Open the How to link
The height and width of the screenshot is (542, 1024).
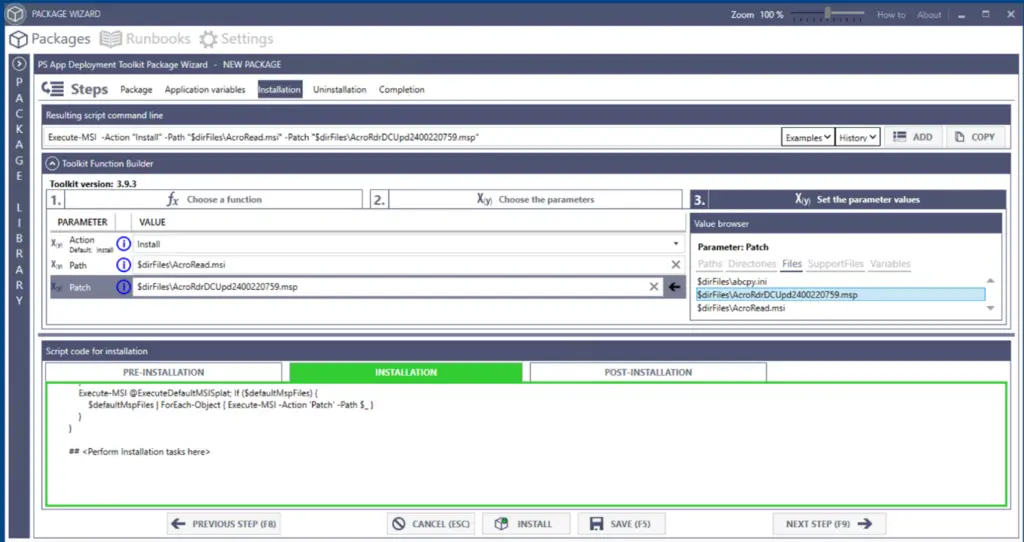point(891,14)
